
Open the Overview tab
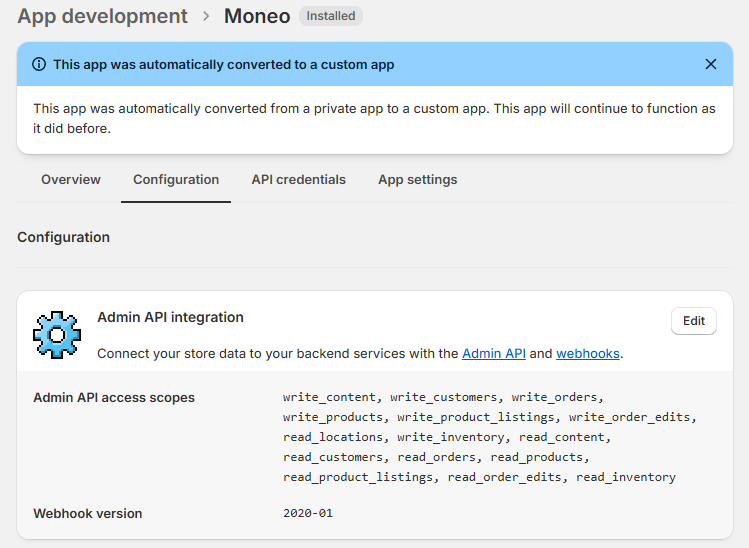[71, 180]
